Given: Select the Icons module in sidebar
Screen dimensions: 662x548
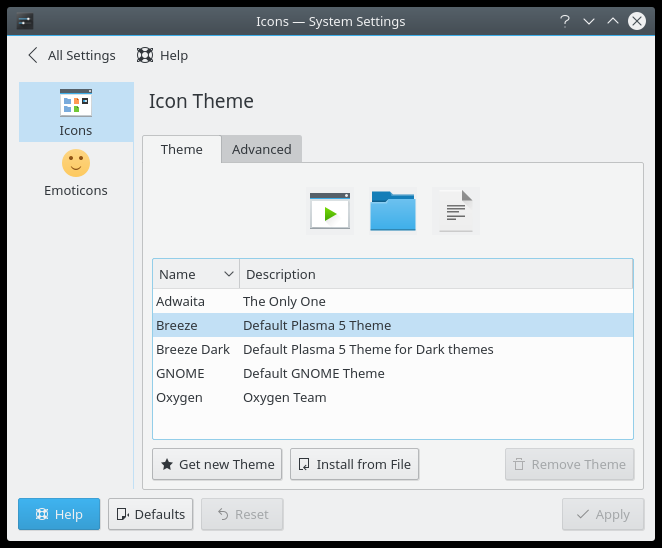Looking at the screenshot, I should point(76,112).
